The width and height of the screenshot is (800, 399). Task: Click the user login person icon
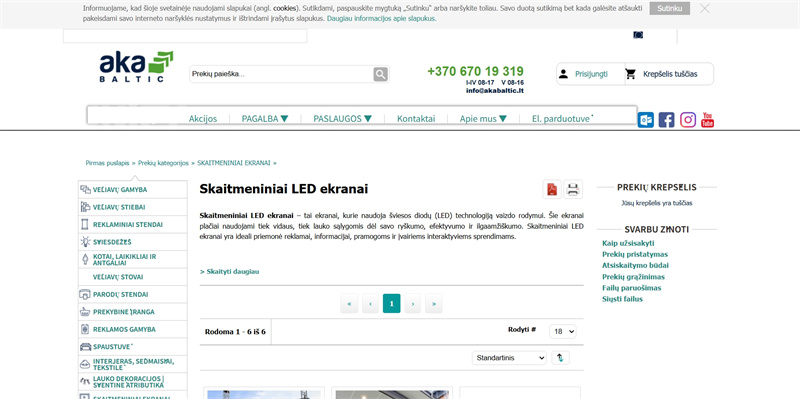click(563, 74)
